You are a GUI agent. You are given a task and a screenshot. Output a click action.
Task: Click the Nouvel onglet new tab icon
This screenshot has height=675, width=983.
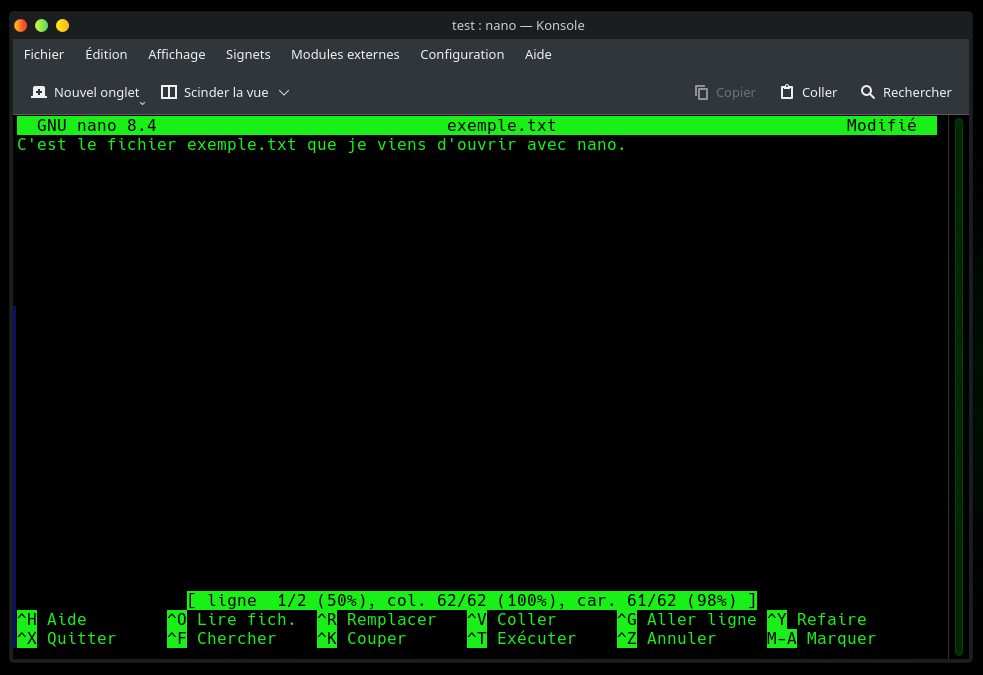coord(39,92)
